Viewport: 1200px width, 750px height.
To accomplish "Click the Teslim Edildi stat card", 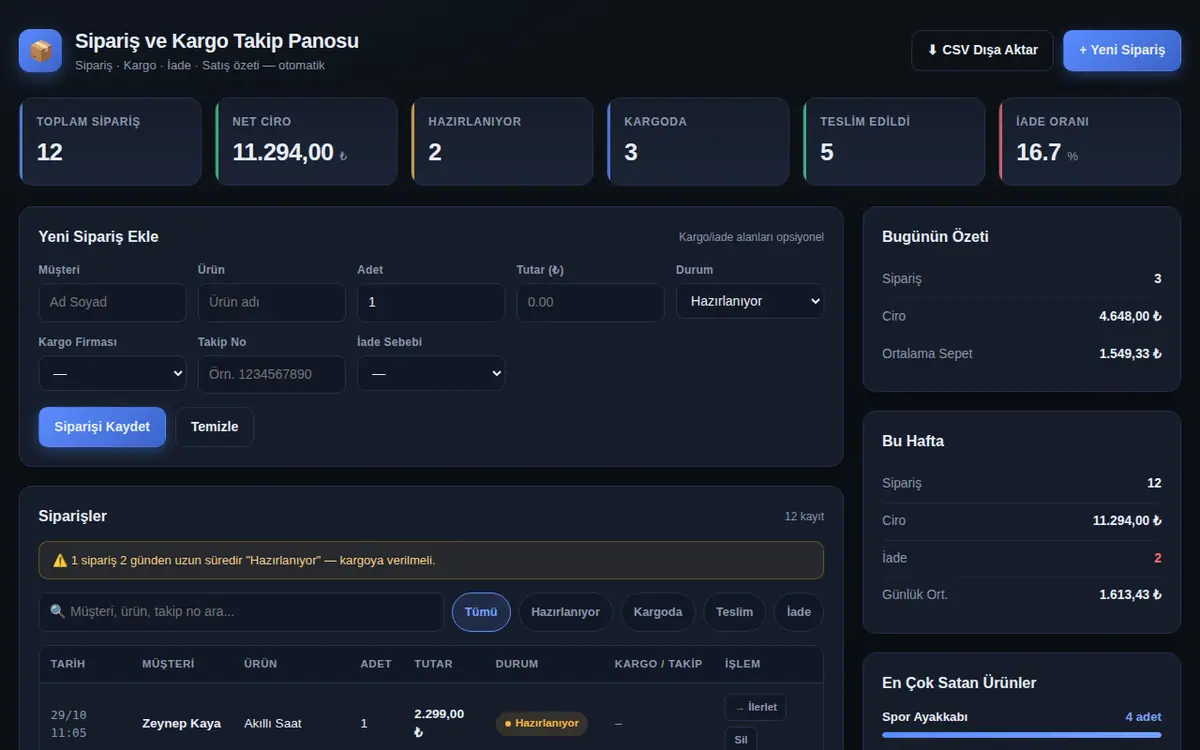I will click(894, 141).
